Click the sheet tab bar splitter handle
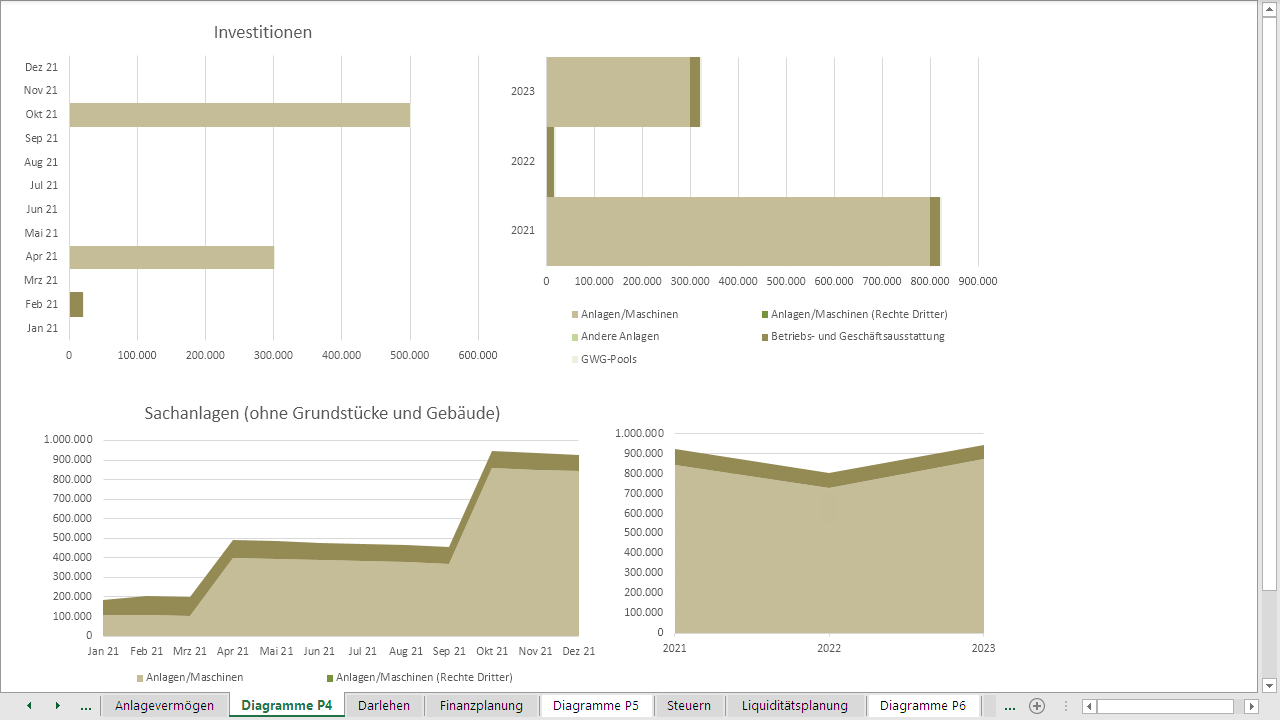1280x720 pixels. (1065, 706)
